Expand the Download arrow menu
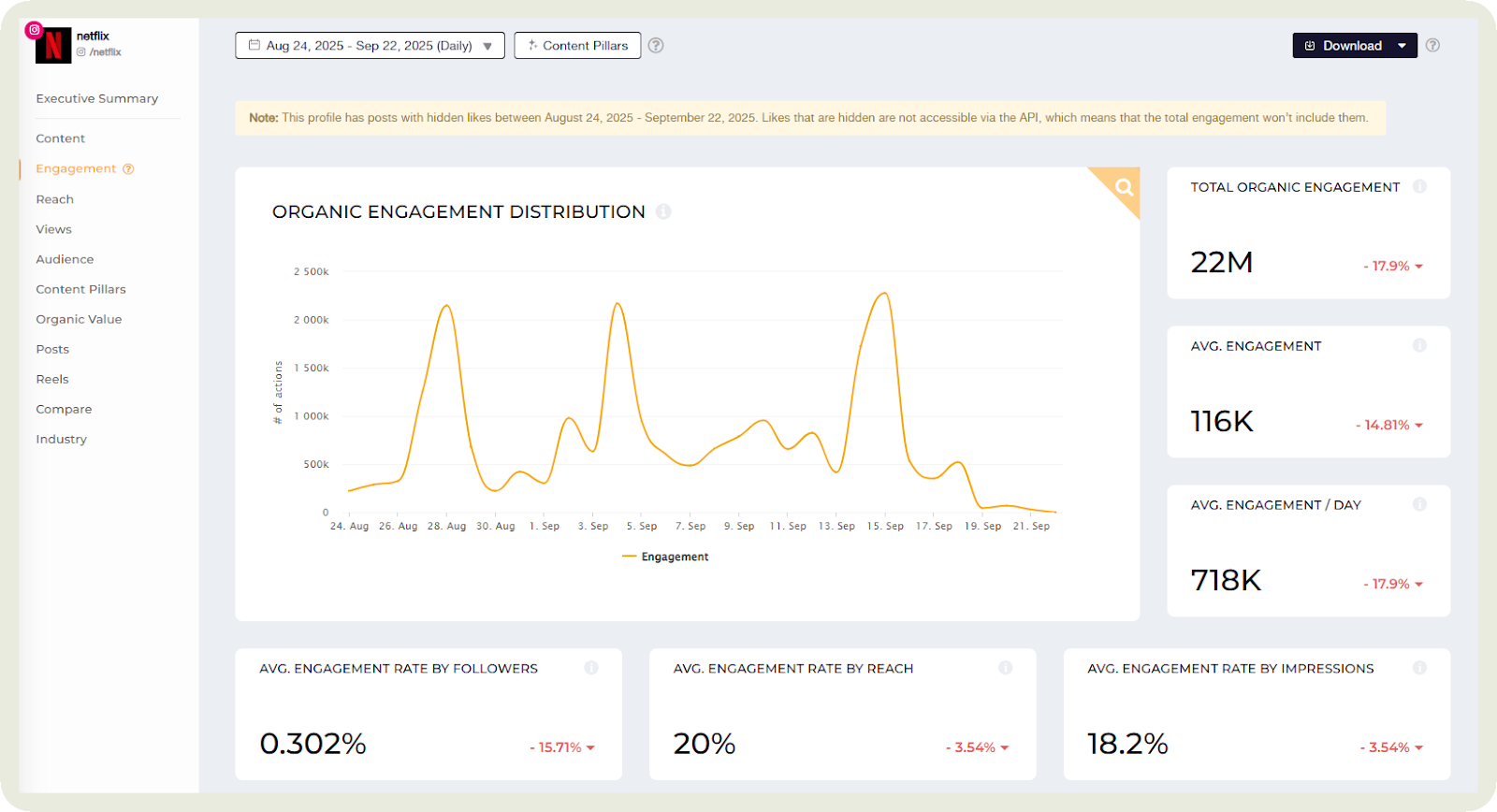This screenshot has width=1497, height=812. 1402,46
